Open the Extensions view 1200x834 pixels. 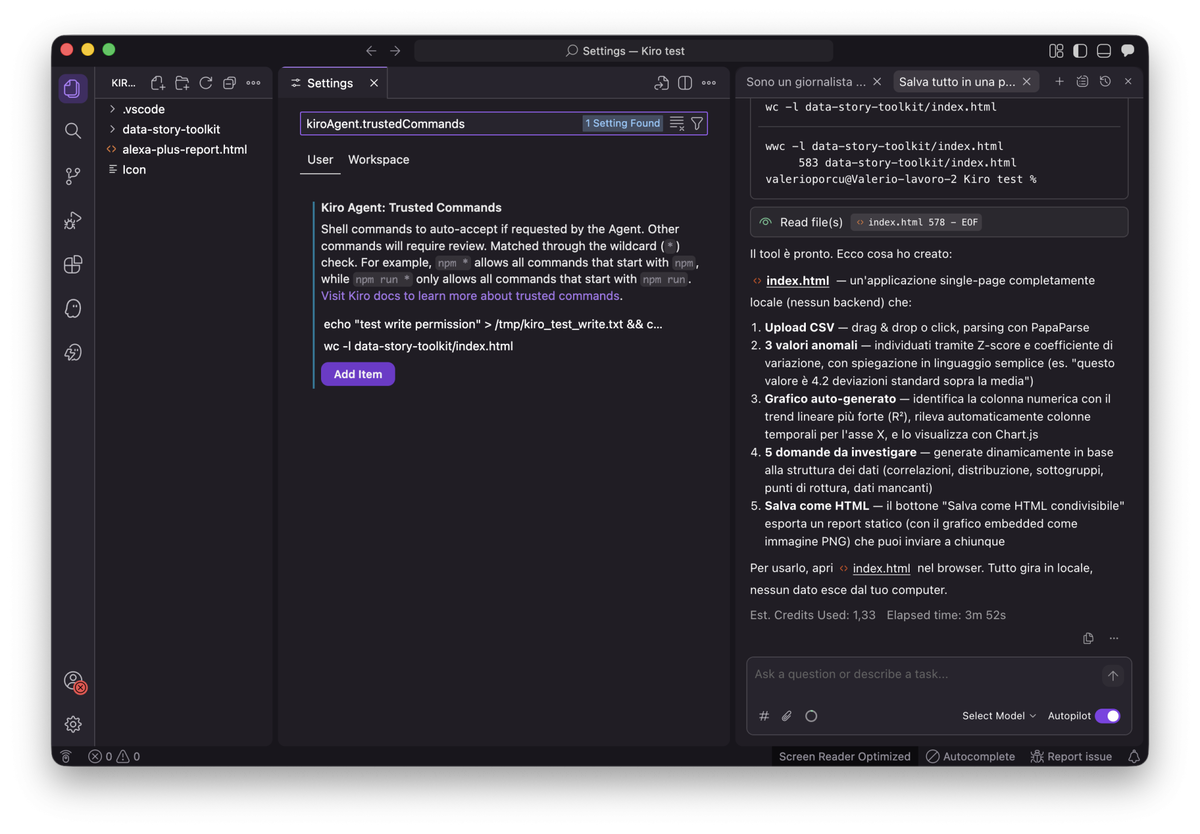72,264
